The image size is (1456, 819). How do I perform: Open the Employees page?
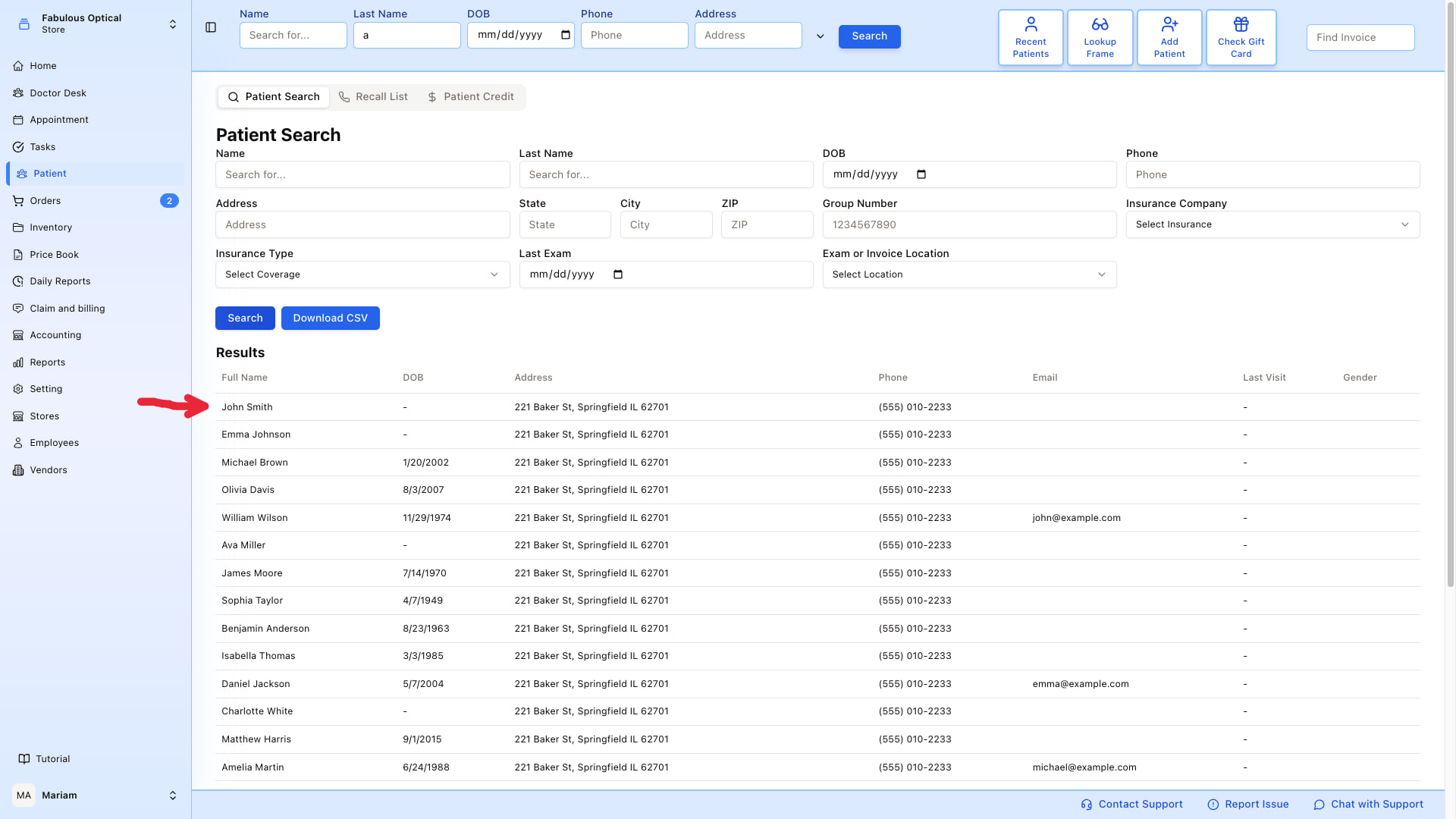pos(96,443)
